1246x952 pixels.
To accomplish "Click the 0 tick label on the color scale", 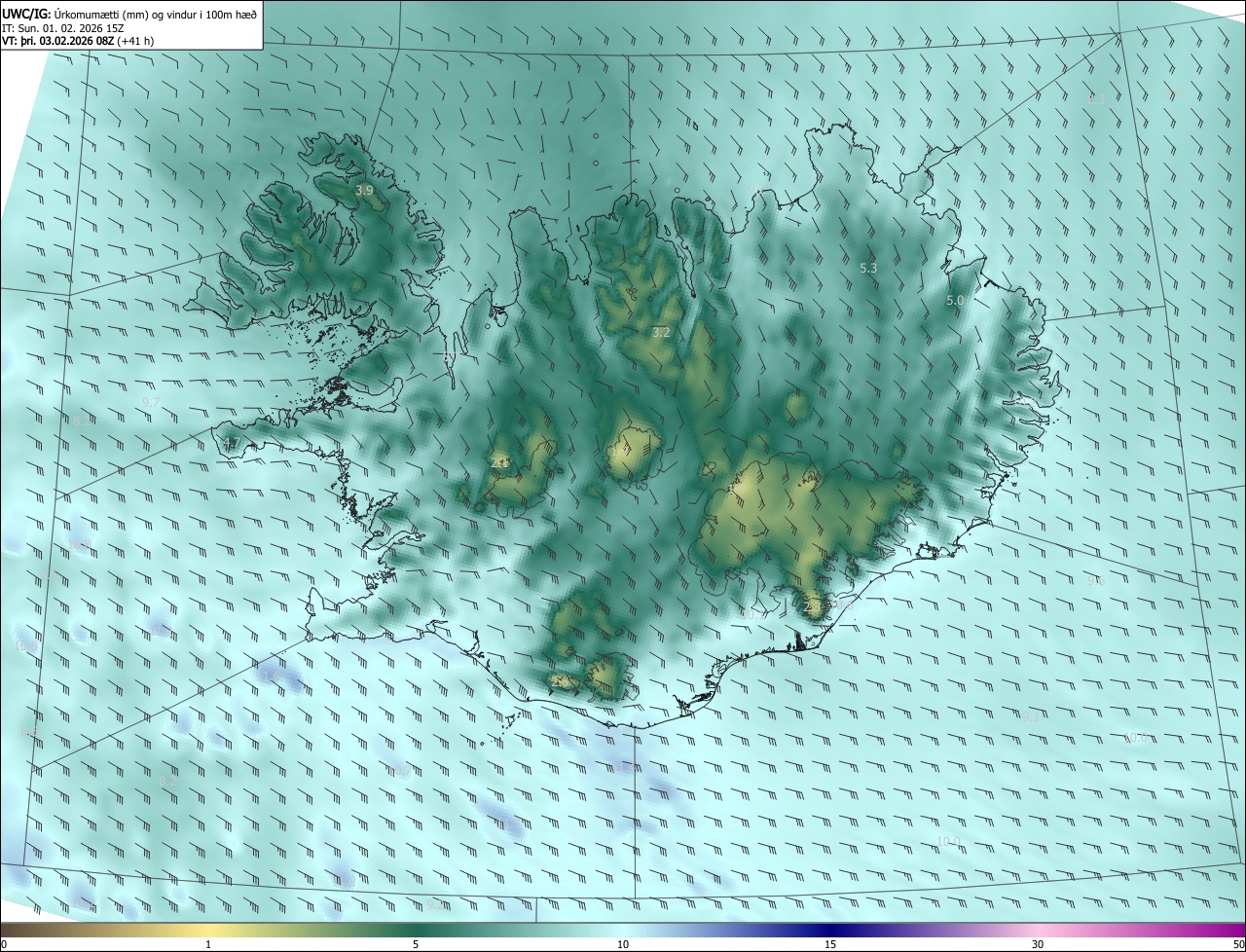I will tap(4, 945).
